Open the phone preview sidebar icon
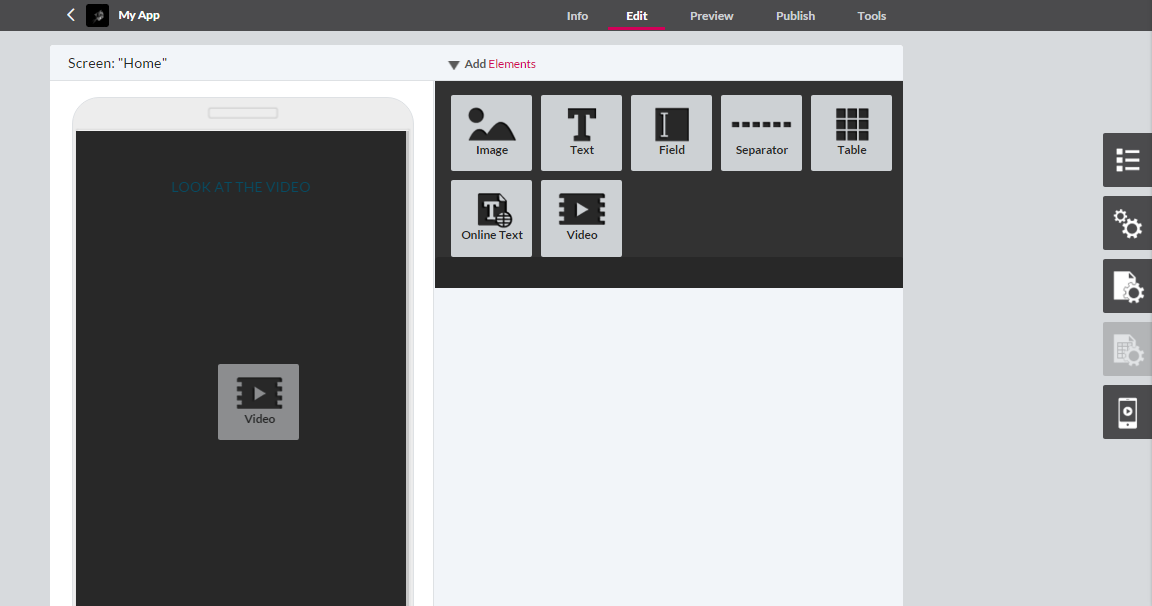The image size is (1152, 606). tap(1127, 412)
